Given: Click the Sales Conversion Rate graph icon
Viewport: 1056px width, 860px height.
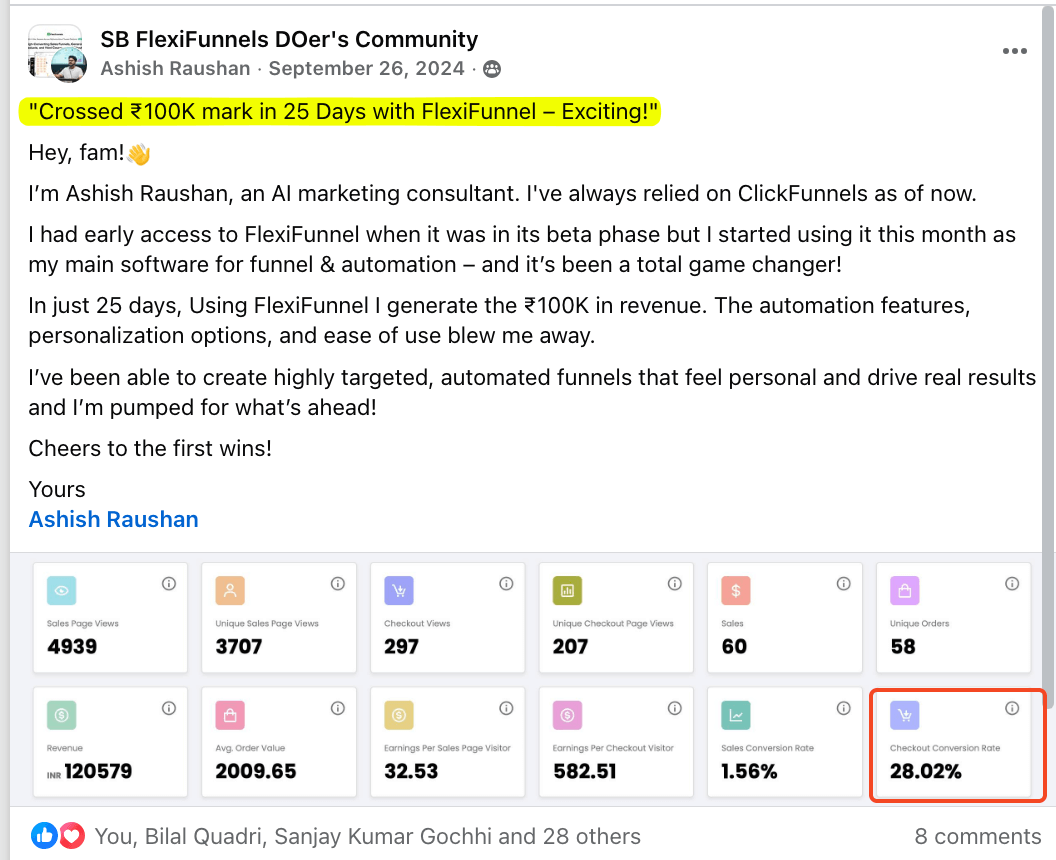Looking at the screenshot, I should pyautogui.click(x=736, y=715).
